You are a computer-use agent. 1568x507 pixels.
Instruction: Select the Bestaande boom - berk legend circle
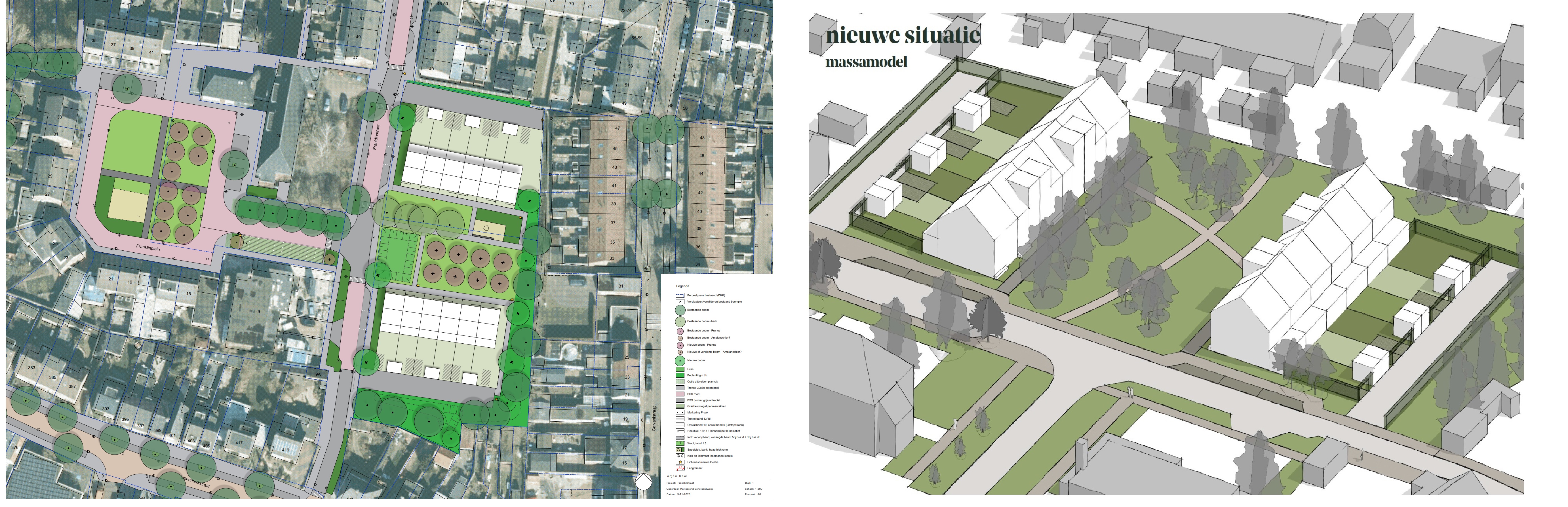[680, 322]
